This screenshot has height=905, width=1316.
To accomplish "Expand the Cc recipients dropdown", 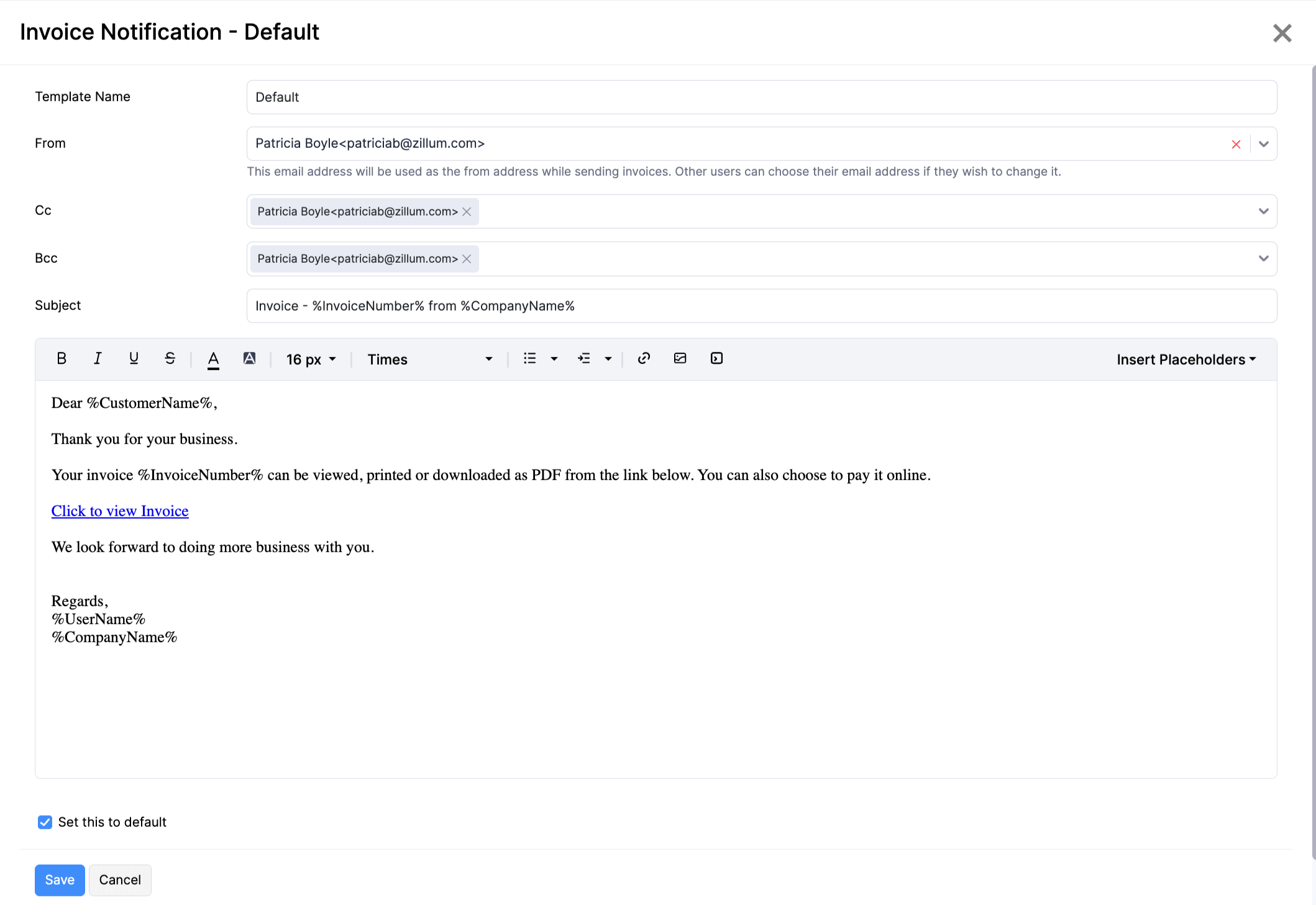I will click(x=1264, y=211).
